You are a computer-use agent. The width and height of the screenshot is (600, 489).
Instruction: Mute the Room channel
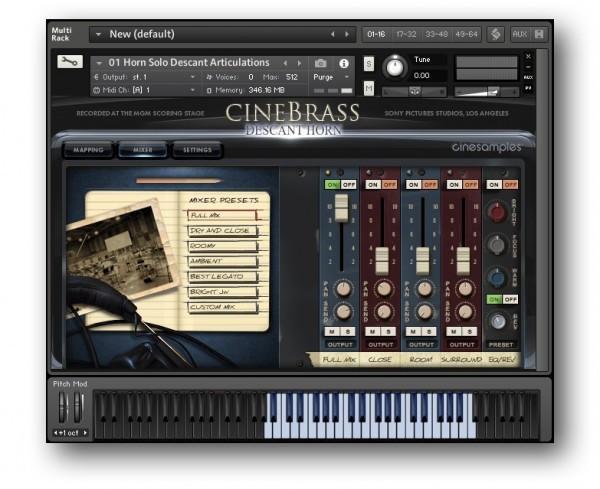[x=413, y=331]
